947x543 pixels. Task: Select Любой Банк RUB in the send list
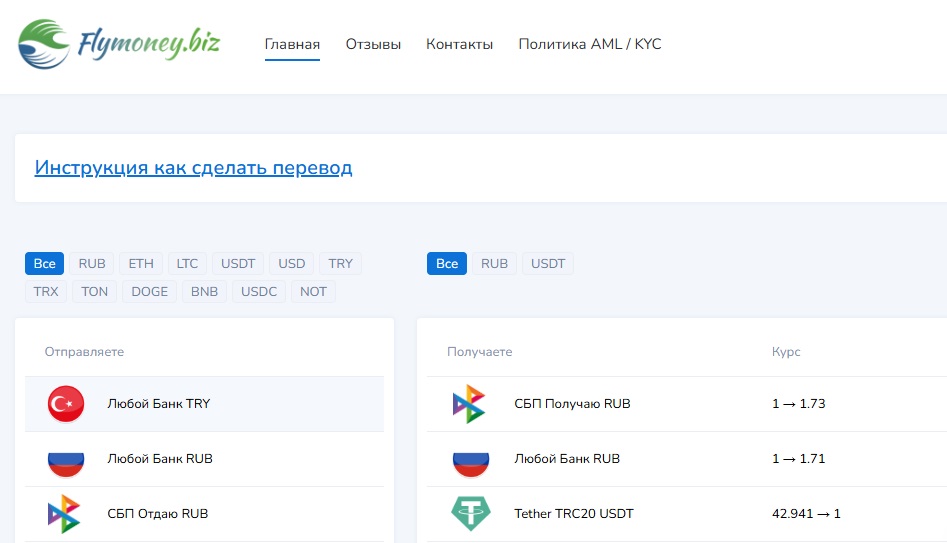tap(204, 458)
